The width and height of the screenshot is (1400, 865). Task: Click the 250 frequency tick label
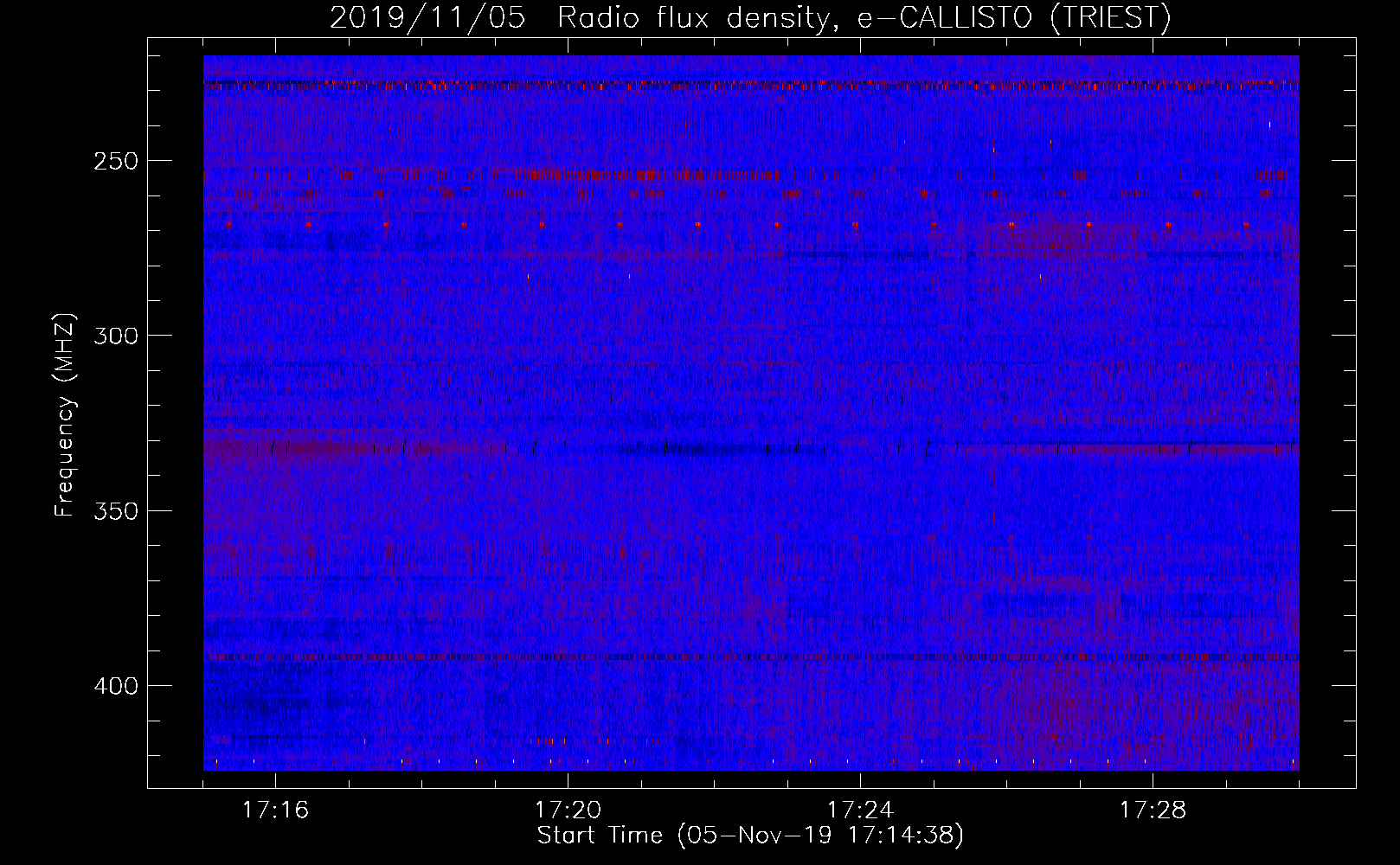click(x=116, y=161)
